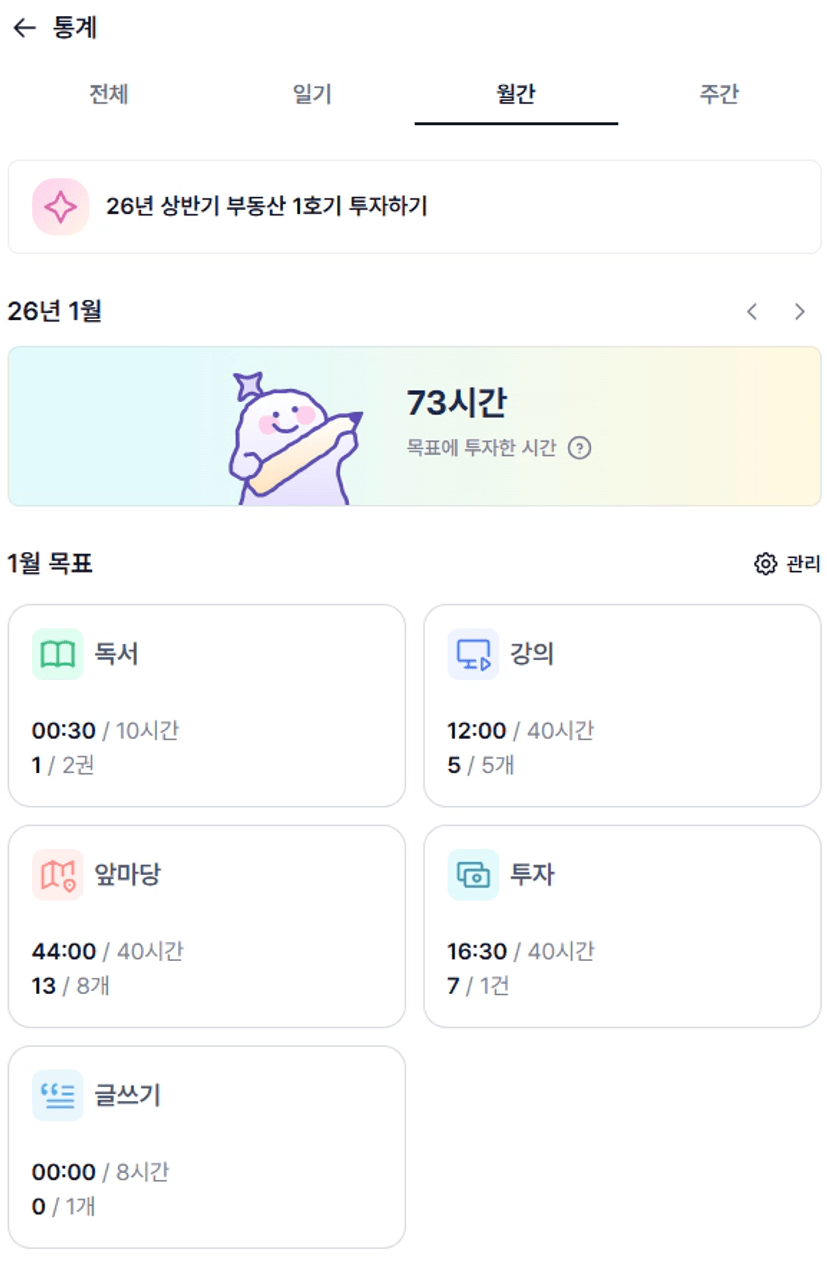Open the 관리 goal management link

(x=802, y=564)
